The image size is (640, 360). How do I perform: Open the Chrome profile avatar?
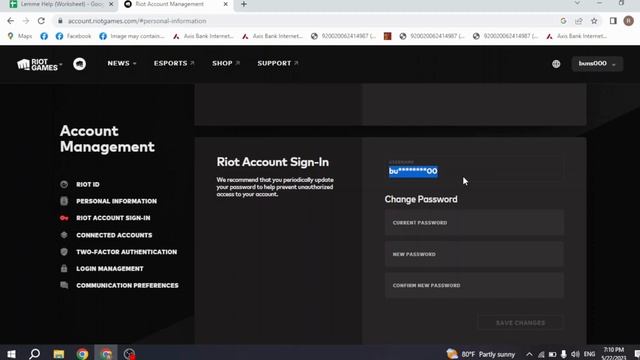[629, 21]
